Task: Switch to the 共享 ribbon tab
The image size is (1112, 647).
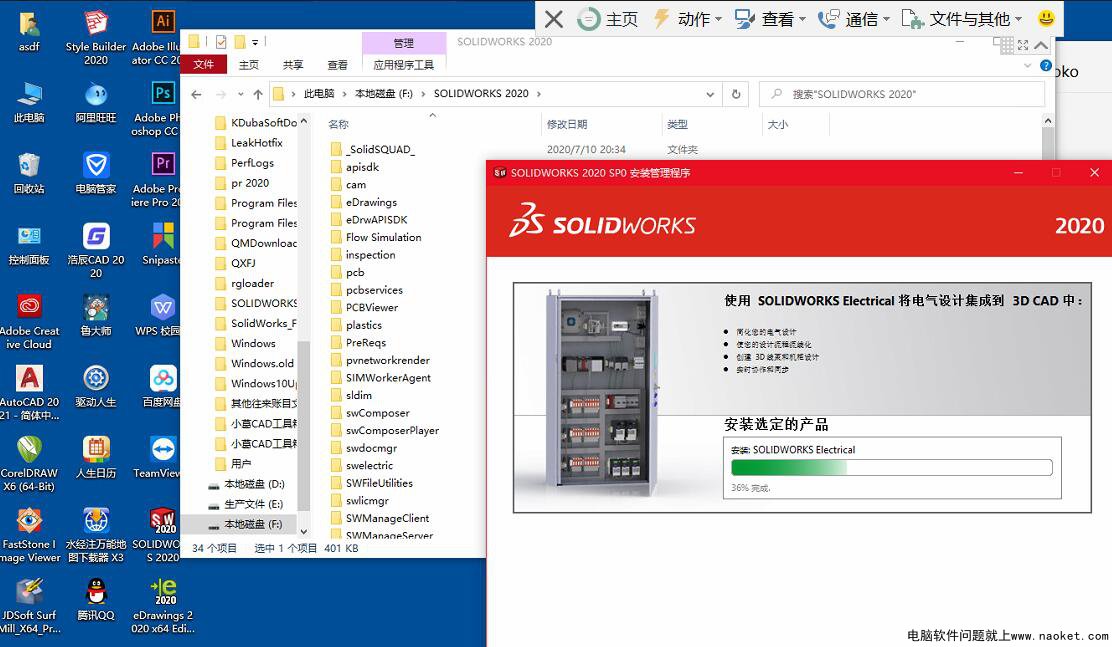Action: (293, 65)
